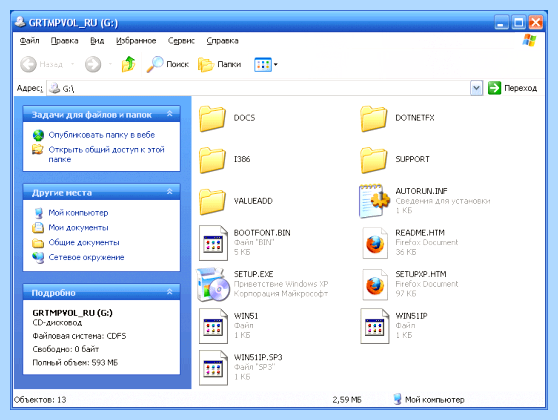Open the Back history dropdown arrow
The width and height of the screenshot is (558, 420).
point(72,64)
